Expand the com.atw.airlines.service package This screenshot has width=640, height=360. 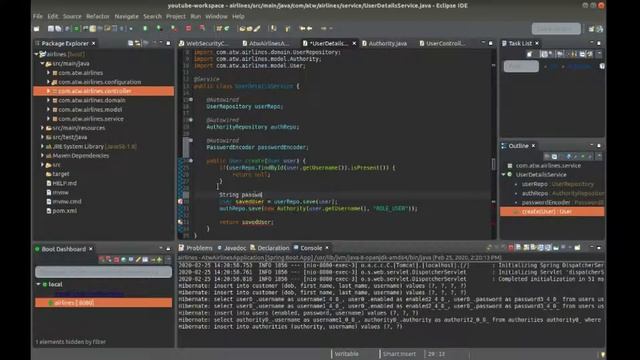pyautogui.click(x=48, y=119)
